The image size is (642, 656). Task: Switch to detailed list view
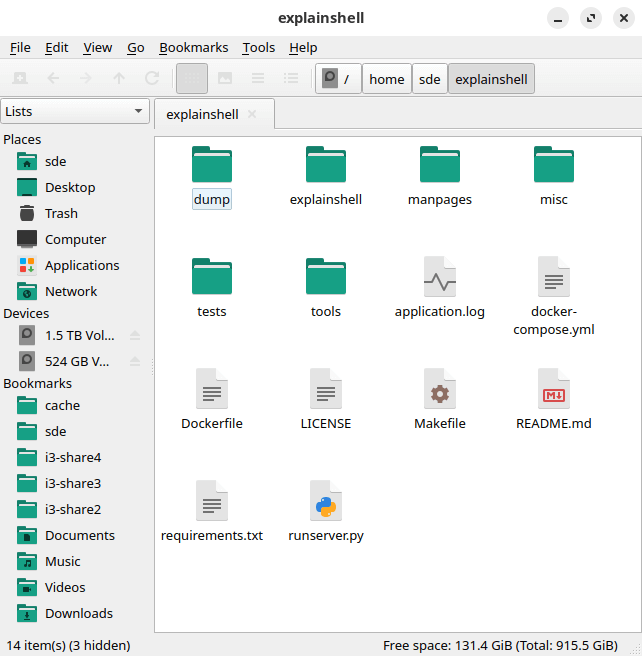[x=291, y=78]
